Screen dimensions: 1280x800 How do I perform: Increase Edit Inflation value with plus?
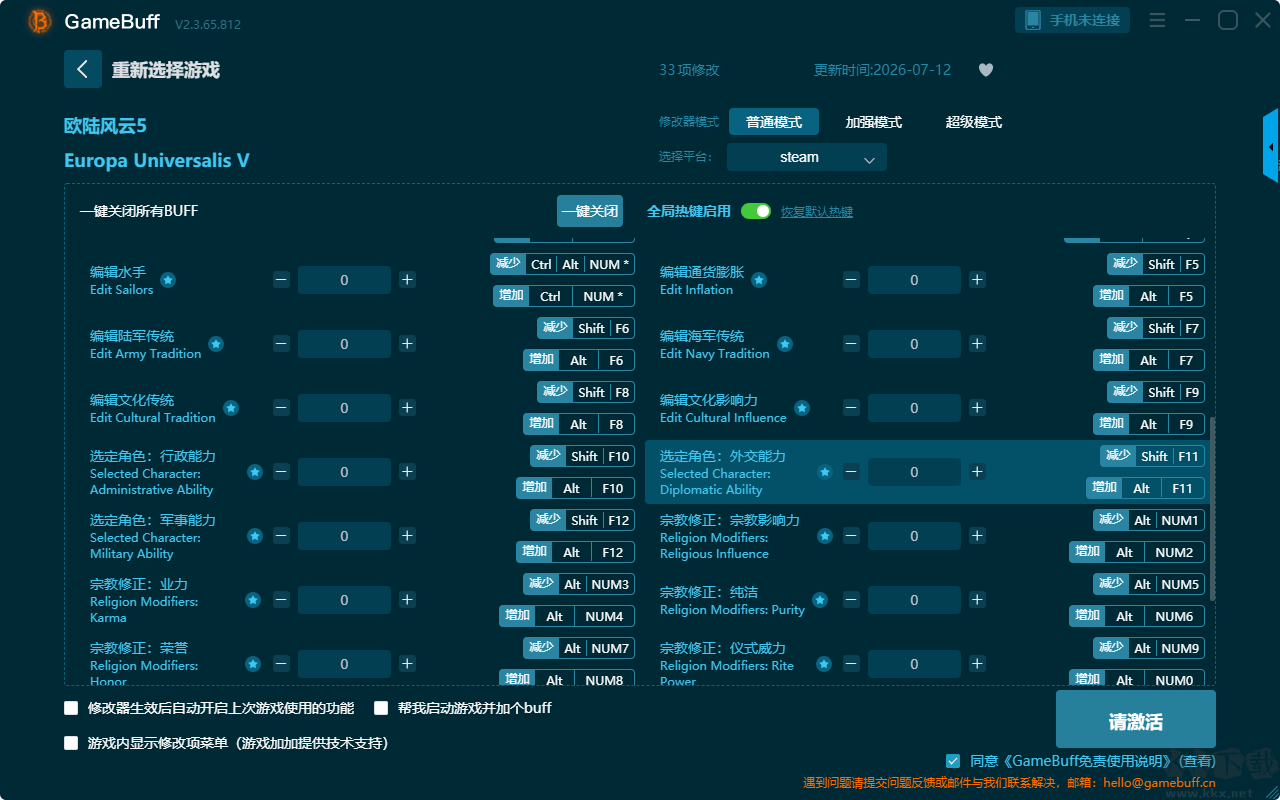point(977,280)
